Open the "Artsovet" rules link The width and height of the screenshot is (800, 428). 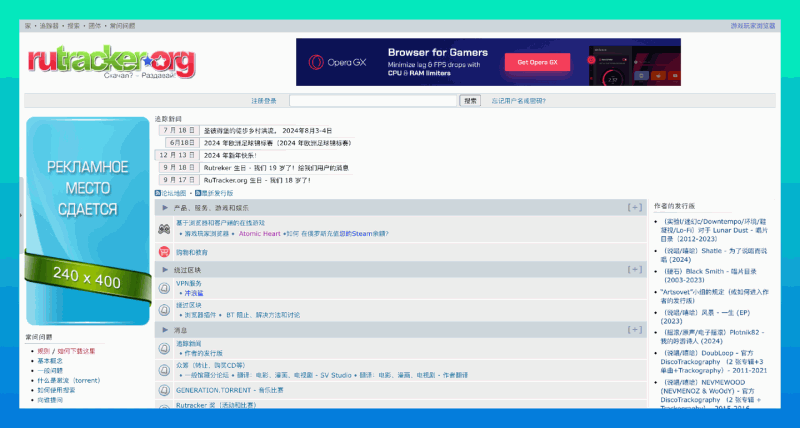(x=714, y=296)
